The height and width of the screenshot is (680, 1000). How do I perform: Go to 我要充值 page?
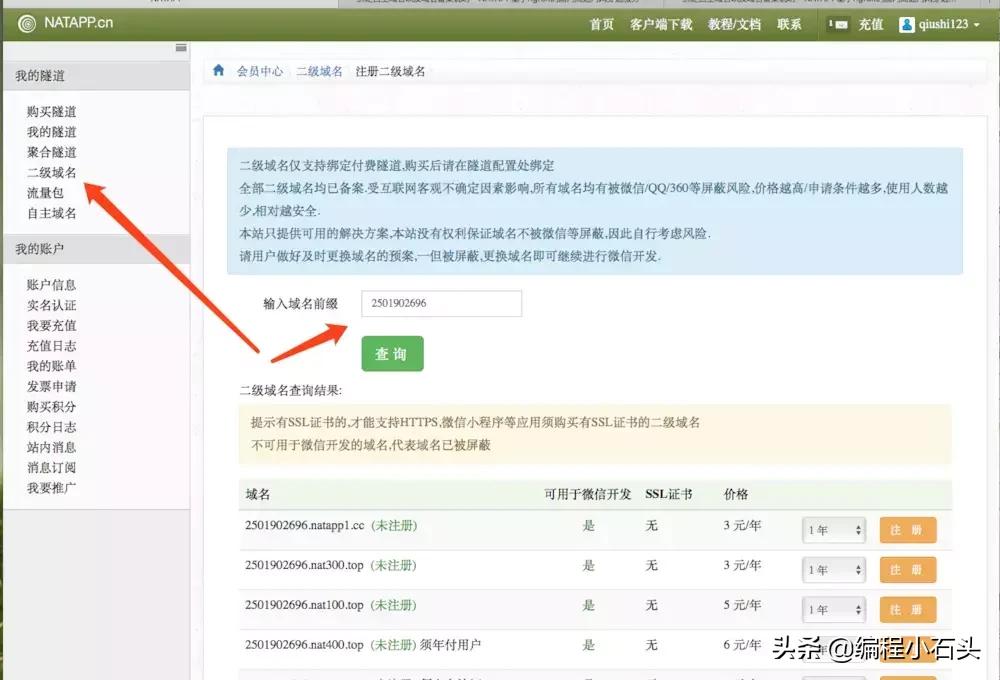tap(51, 325)
